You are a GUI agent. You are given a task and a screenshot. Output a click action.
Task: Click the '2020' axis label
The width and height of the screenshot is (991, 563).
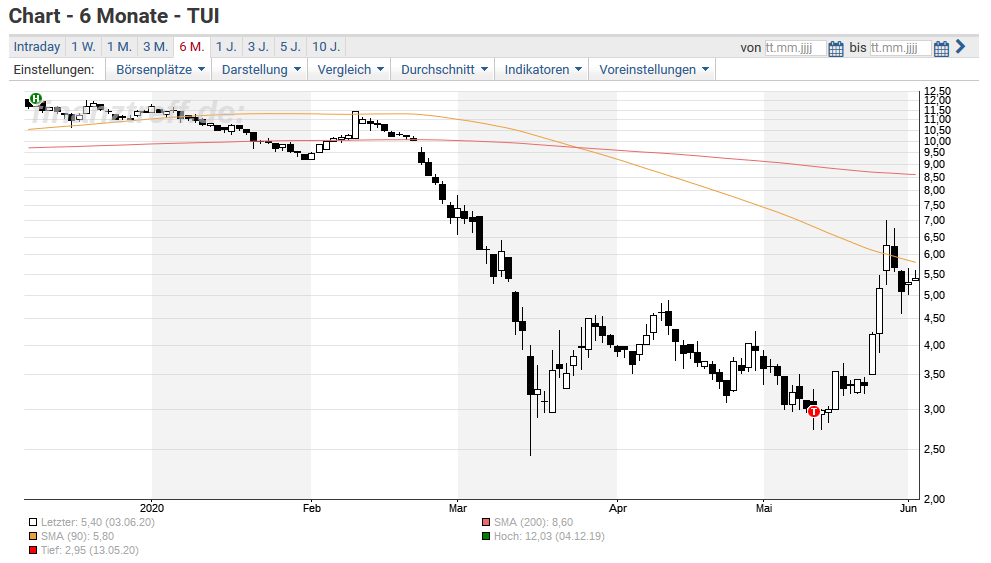(x=152, y=508)
